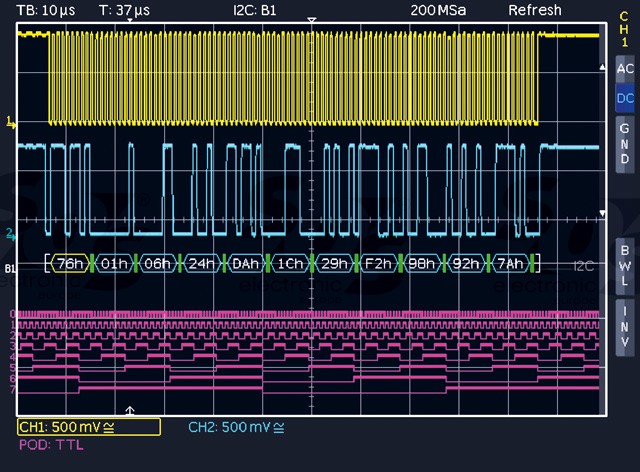Image resolution: width=640 pixels, height=472 pixels.
Task: Select DC coupling softkey
Action: point(625,98)
